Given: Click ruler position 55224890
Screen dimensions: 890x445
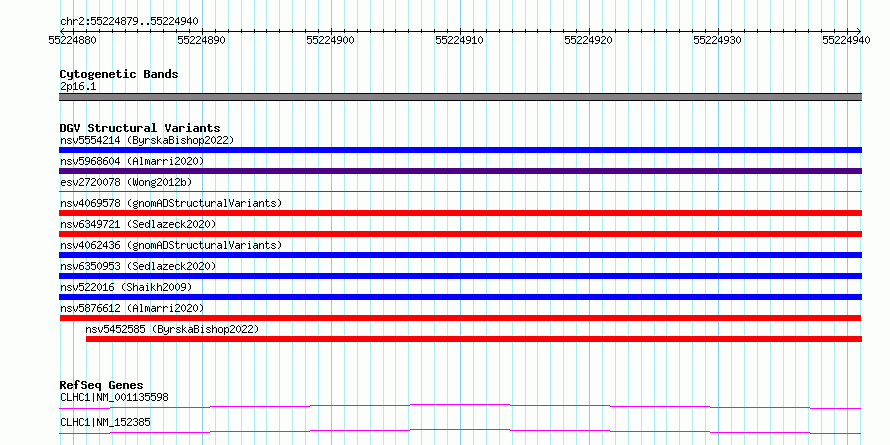Looking at the screenshot, I should tap(201, 40).
